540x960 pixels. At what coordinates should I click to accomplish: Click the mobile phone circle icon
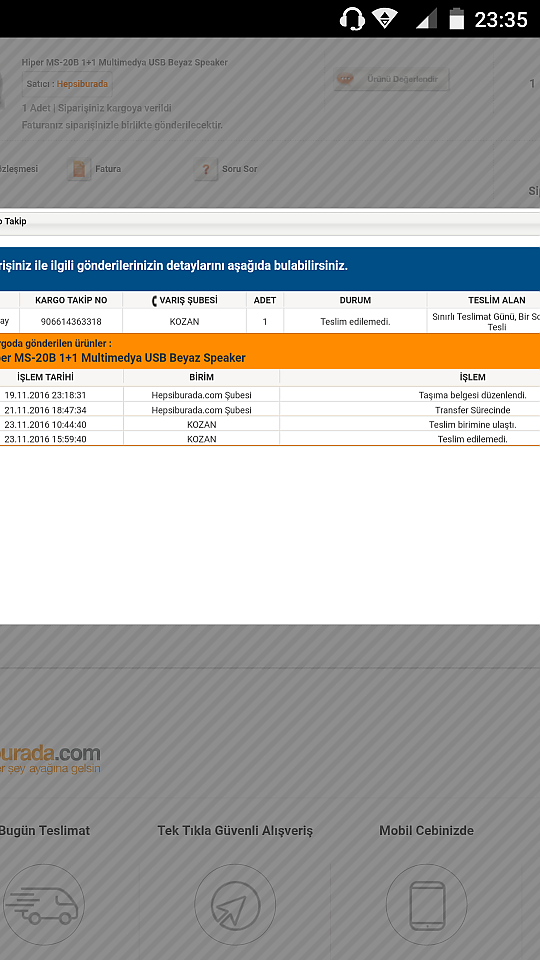click(x=427, y=905)
